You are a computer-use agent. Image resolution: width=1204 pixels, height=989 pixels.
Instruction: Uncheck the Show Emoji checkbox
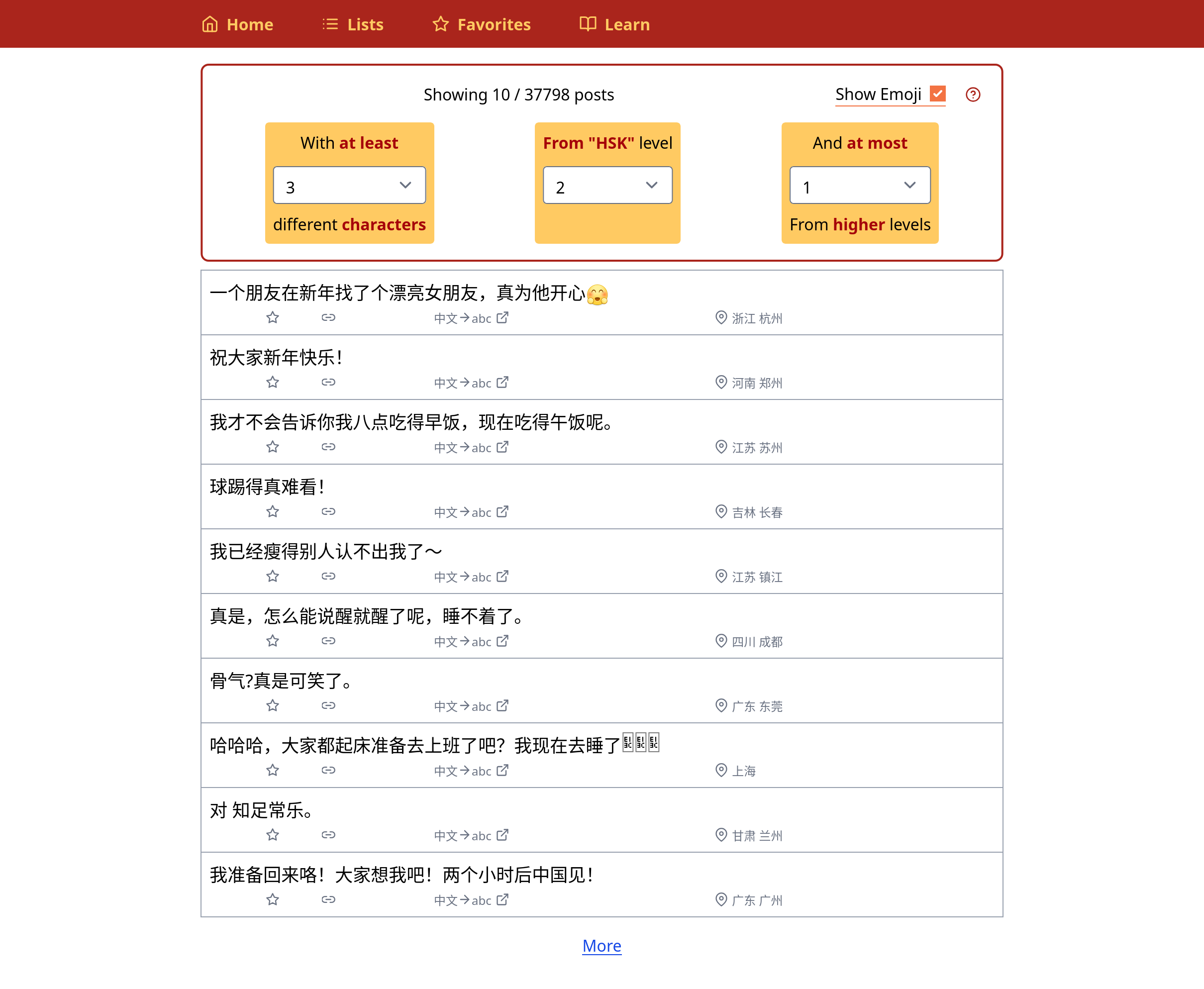point(937,94)
